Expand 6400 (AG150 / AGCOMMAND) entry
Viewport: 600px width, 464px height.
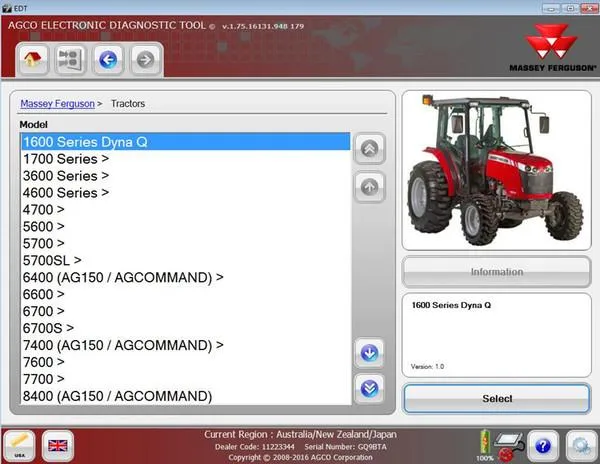coord(186,277)
